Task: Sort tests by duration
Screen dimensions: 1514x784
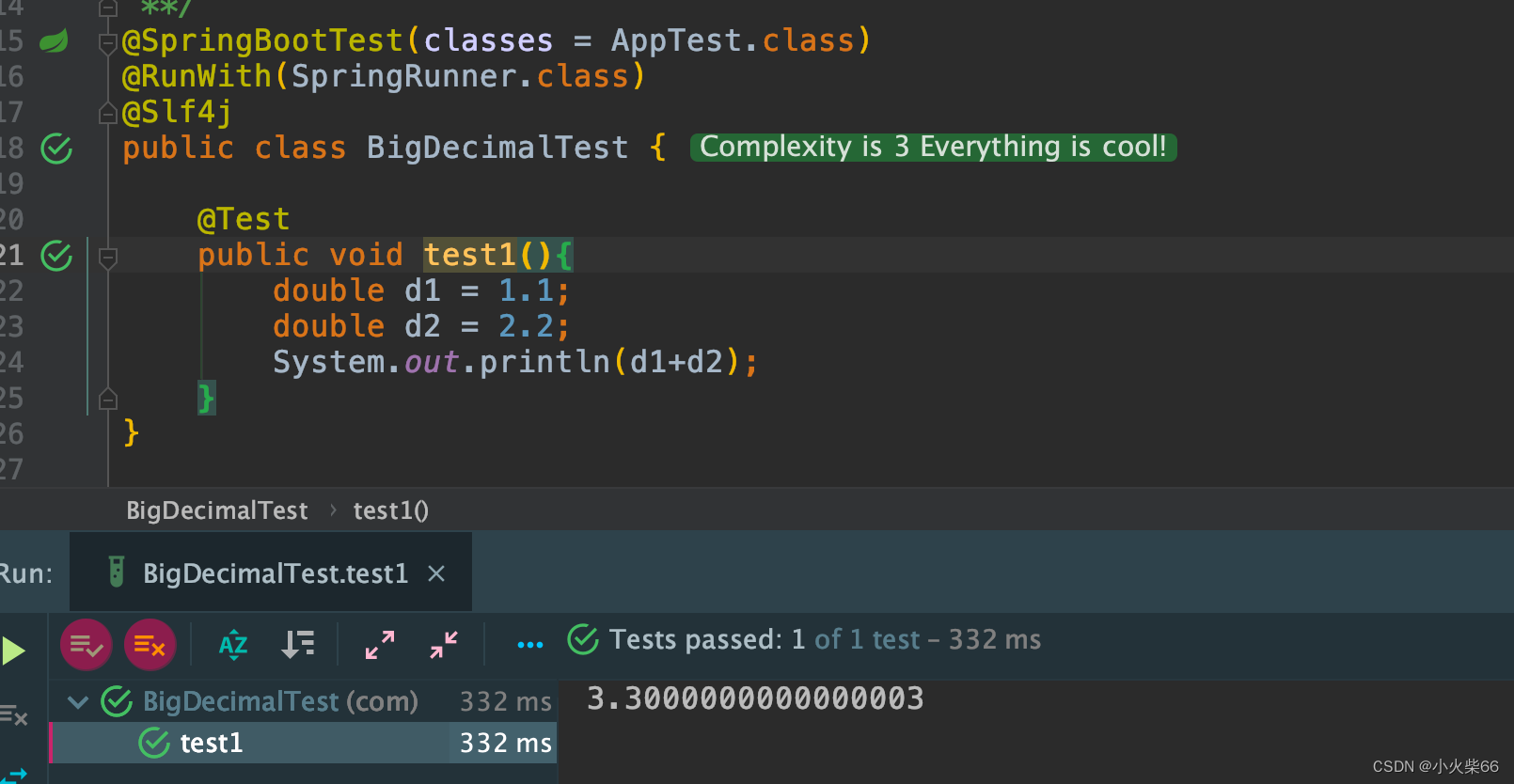Action: (298, 645)
